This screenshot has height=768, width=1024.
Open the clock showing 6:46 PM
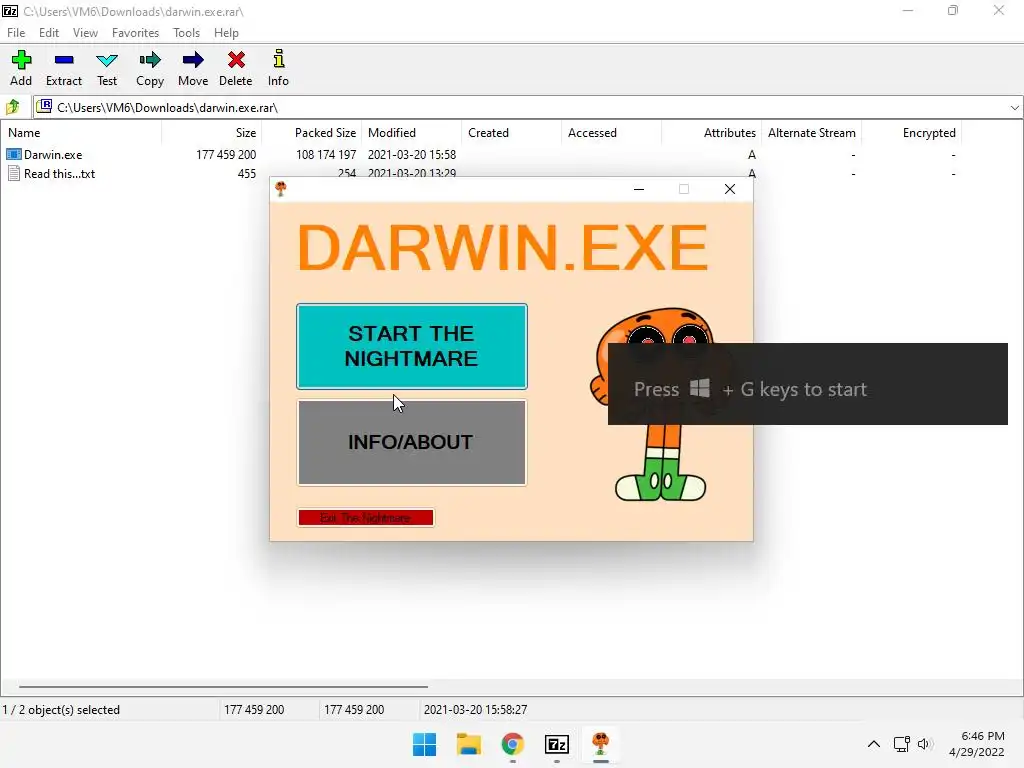tap(976, 744)
